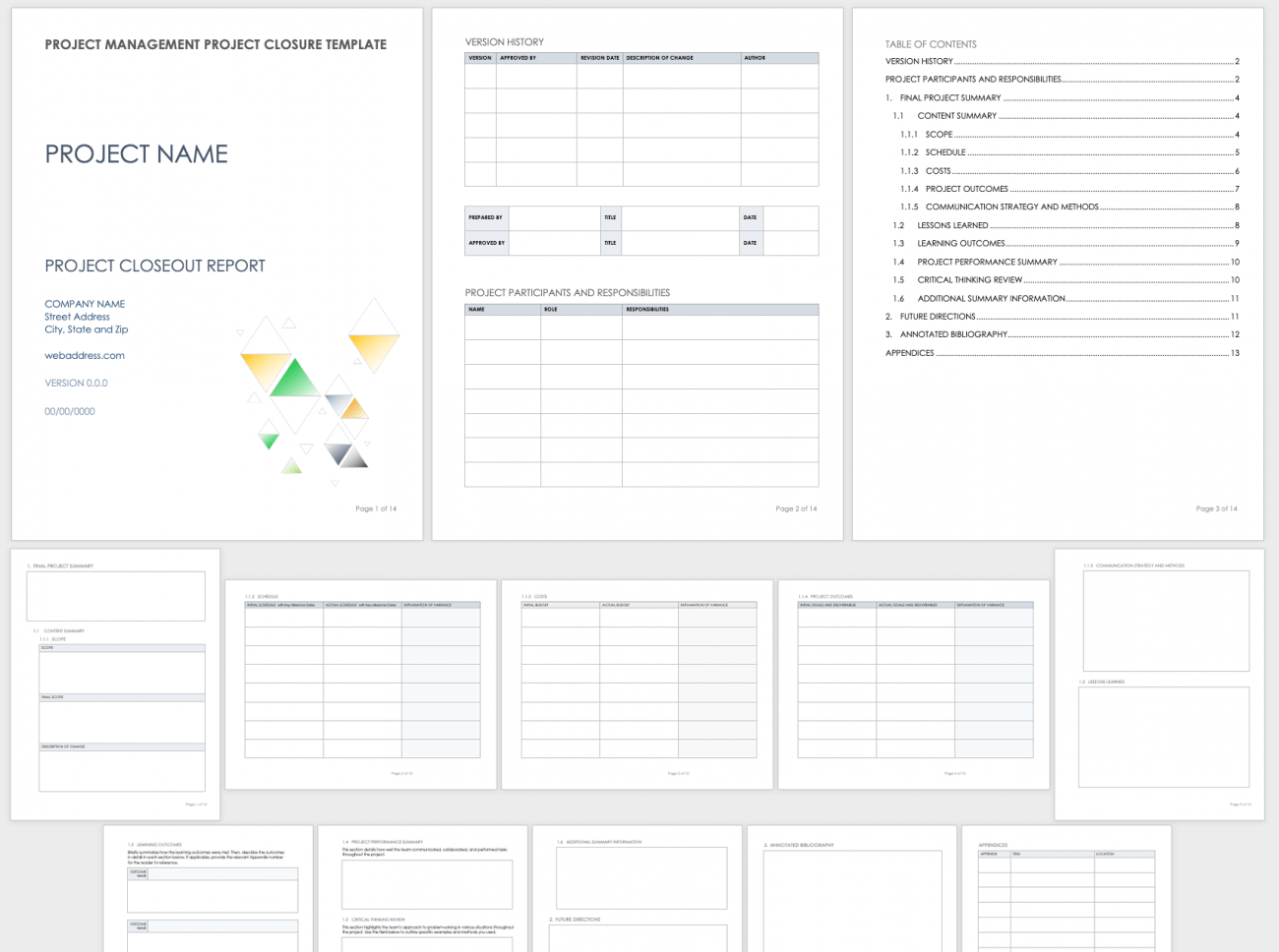
Task: Open VERSION HISTORY entry in table of contents
Action: point(1063,61)
